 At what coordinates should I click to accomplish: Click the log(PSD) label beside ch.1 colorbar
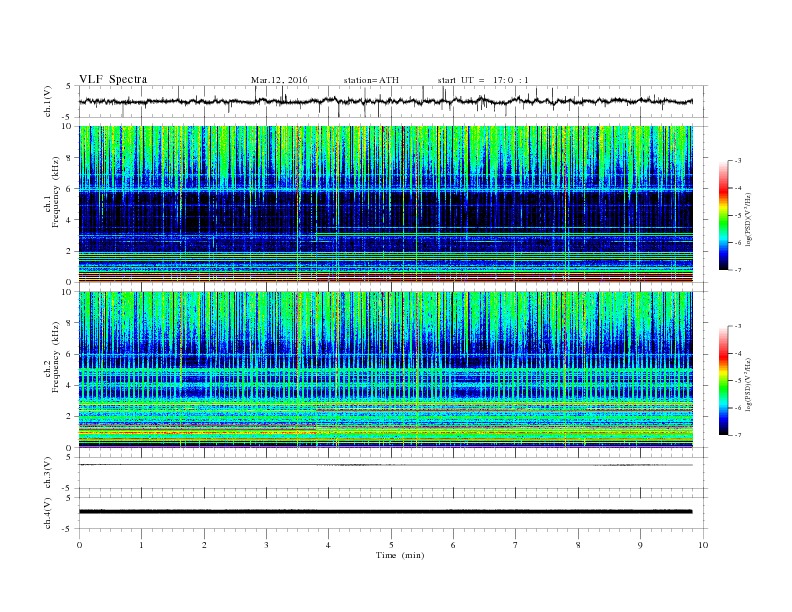pyautogui.click(x=749, y=219)
